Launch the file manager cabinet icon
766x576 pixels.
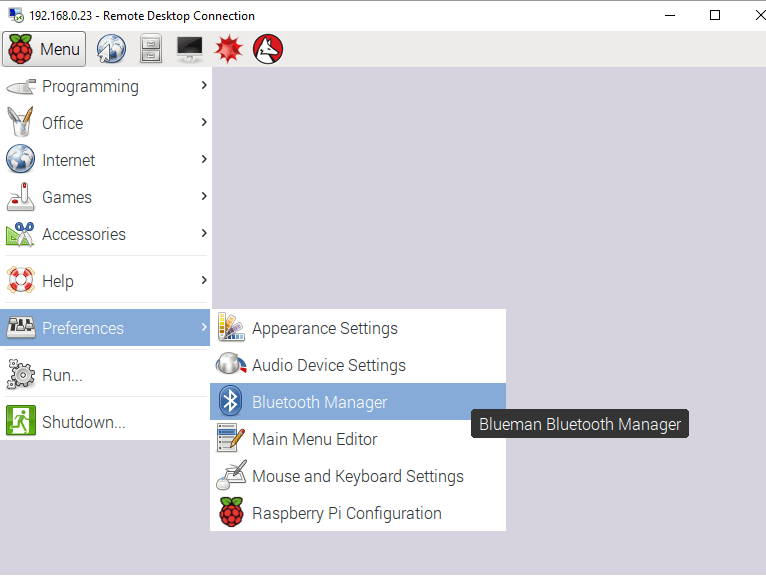pos(150,49)
